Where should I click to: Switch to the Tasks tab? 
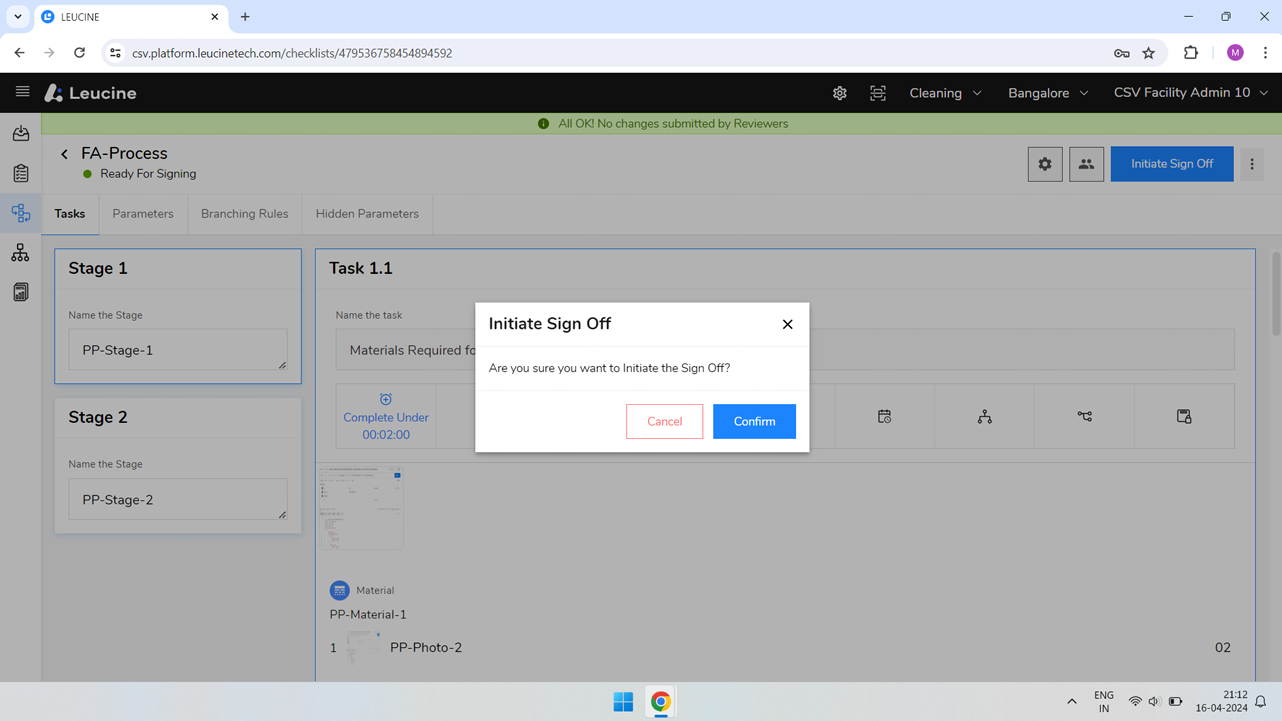coord(70,214)
